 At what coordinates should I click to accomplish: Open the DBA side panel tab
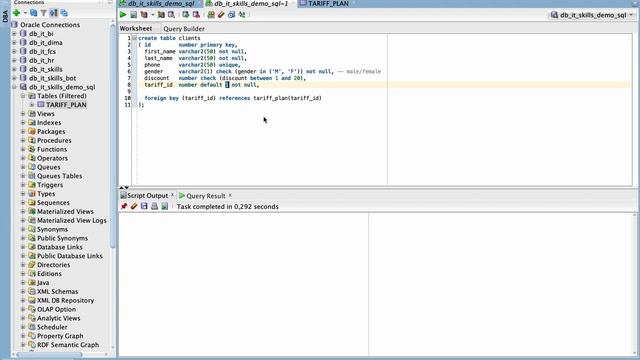coord(5,16)
